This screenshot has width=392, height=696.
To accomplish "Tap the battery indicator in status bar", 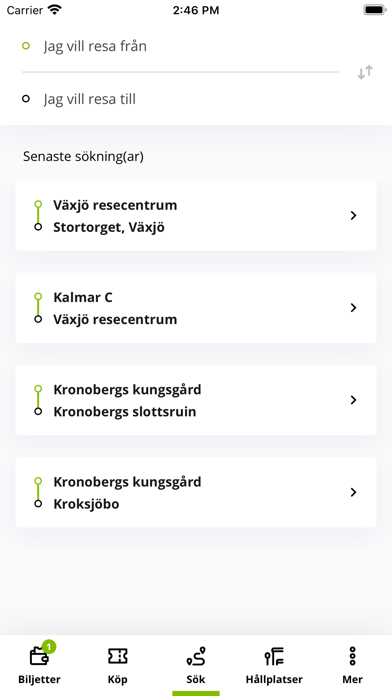I will (x=375, y=10).
